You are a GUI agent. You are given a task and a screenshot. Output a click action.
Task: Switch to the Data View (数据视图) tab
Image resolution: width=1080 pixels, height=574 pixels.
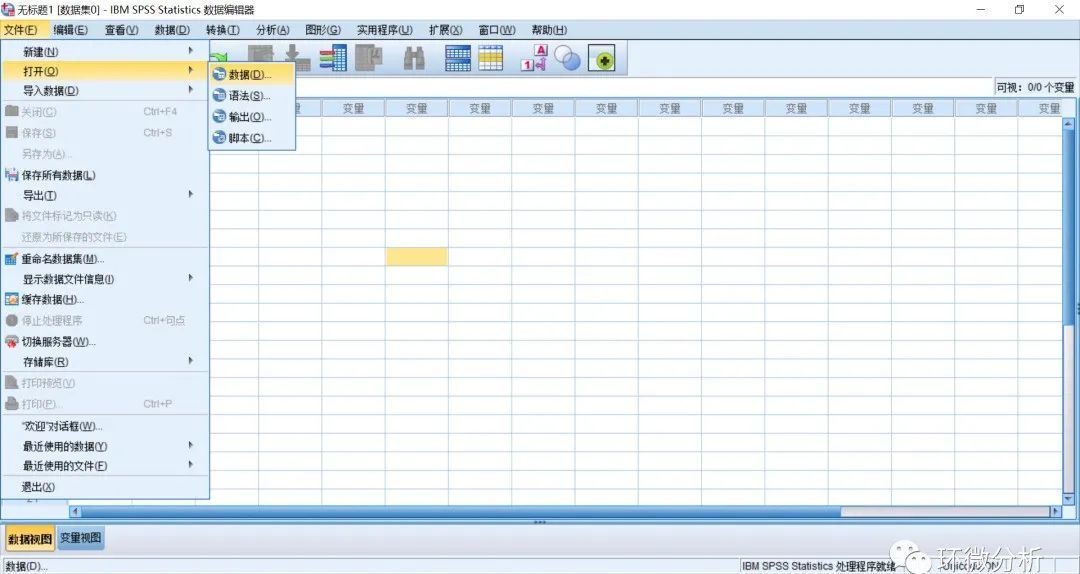pos(30,539)
